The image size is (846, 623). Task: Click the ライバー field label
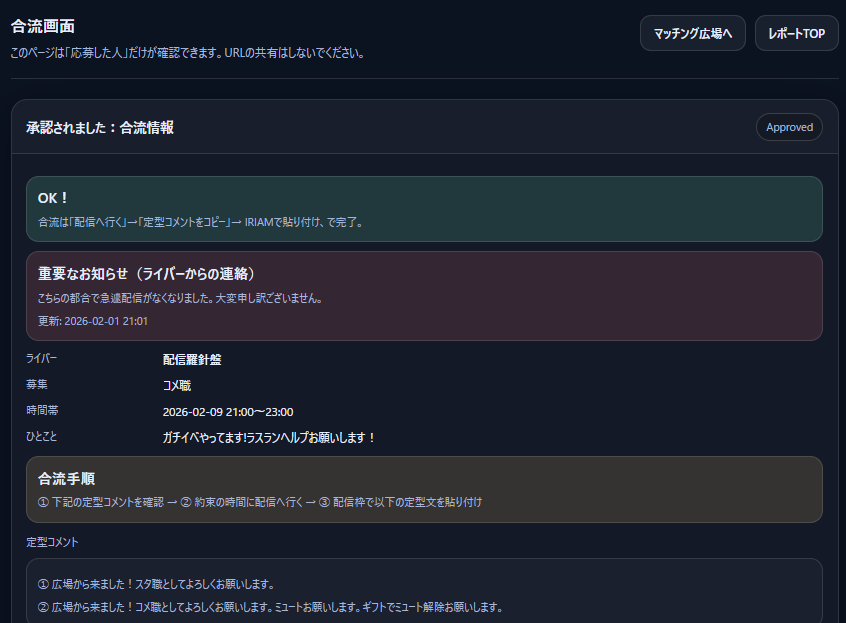[40, 359]
